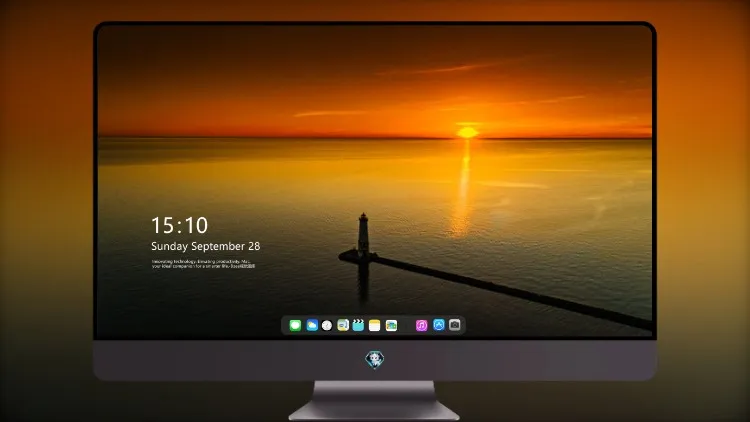This screenshot has height=422, width=750.
Task: Launch the teal clapperboard video app
Action: [x=358, y=325]
